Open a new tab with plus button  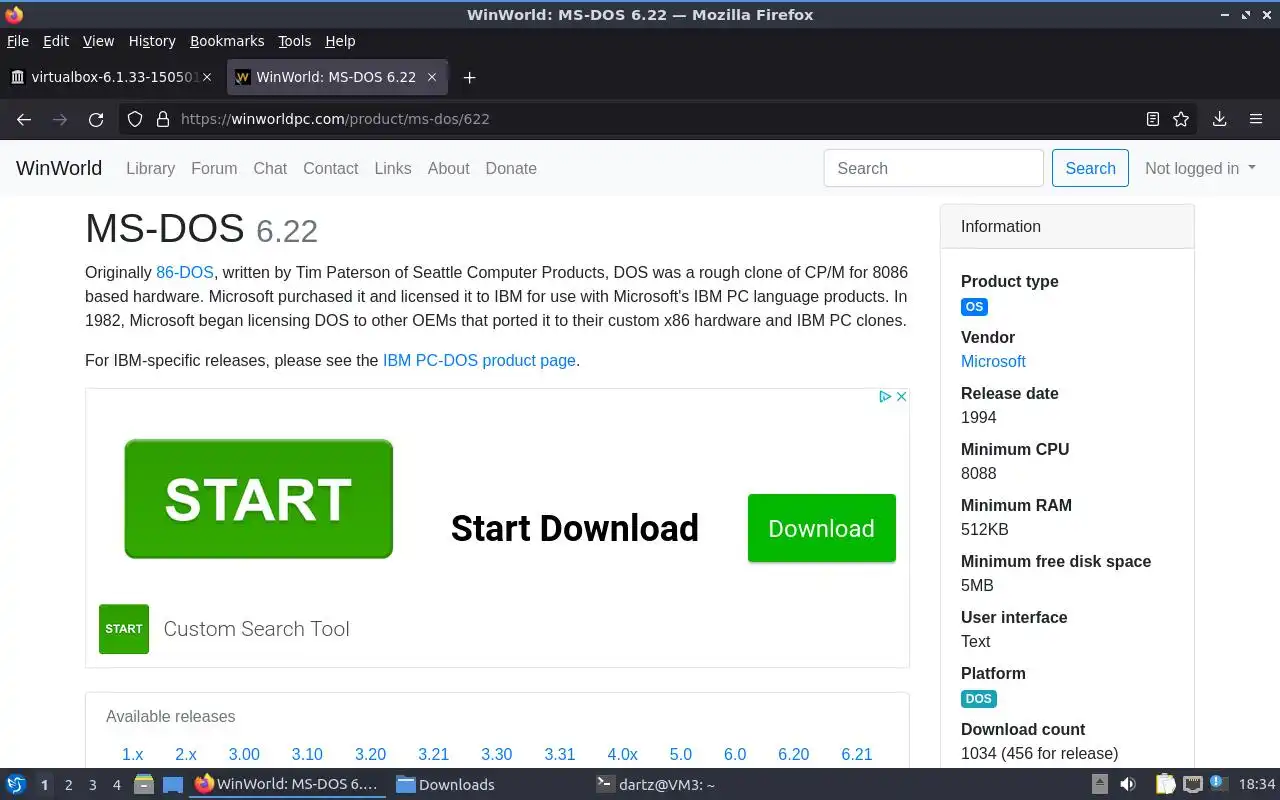click(x=469, y=77)
